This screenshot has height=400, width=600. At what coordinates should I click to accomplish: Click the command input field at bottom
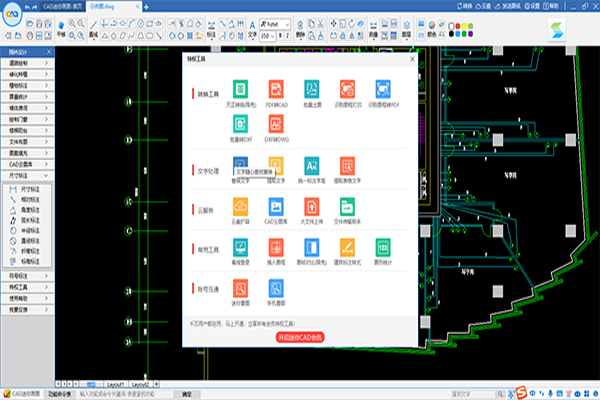(x=150, y=395)
